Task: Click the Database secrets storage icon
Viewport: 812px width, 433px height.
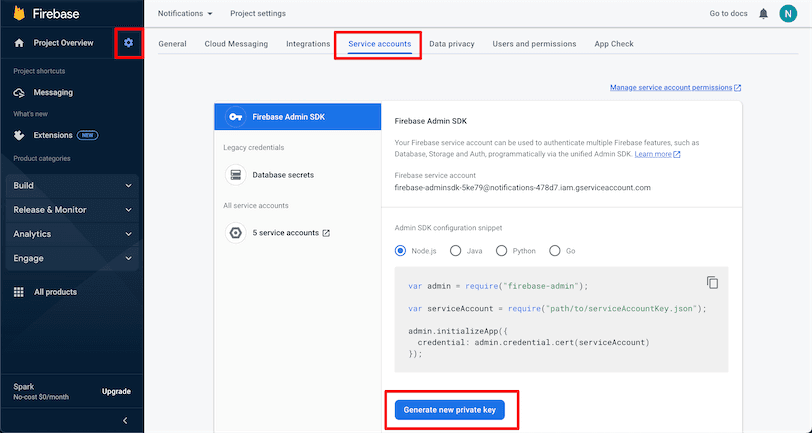Action: pyautogui.click(x=236, y=175)
